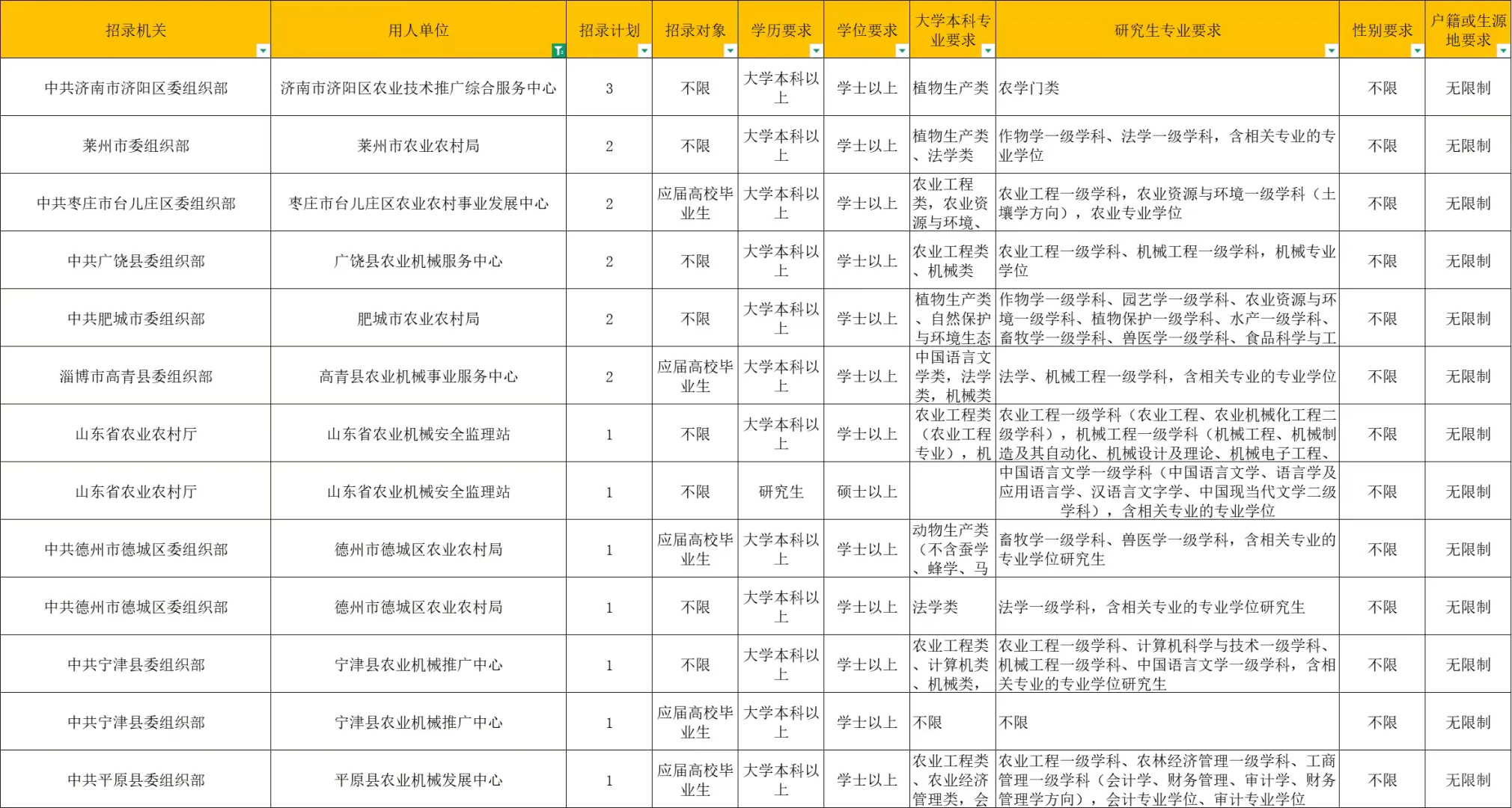This screenshot has height=808, width=1512.
Task: Select the 硕士以上 degree requirement cell
Action: coord(867,492)
